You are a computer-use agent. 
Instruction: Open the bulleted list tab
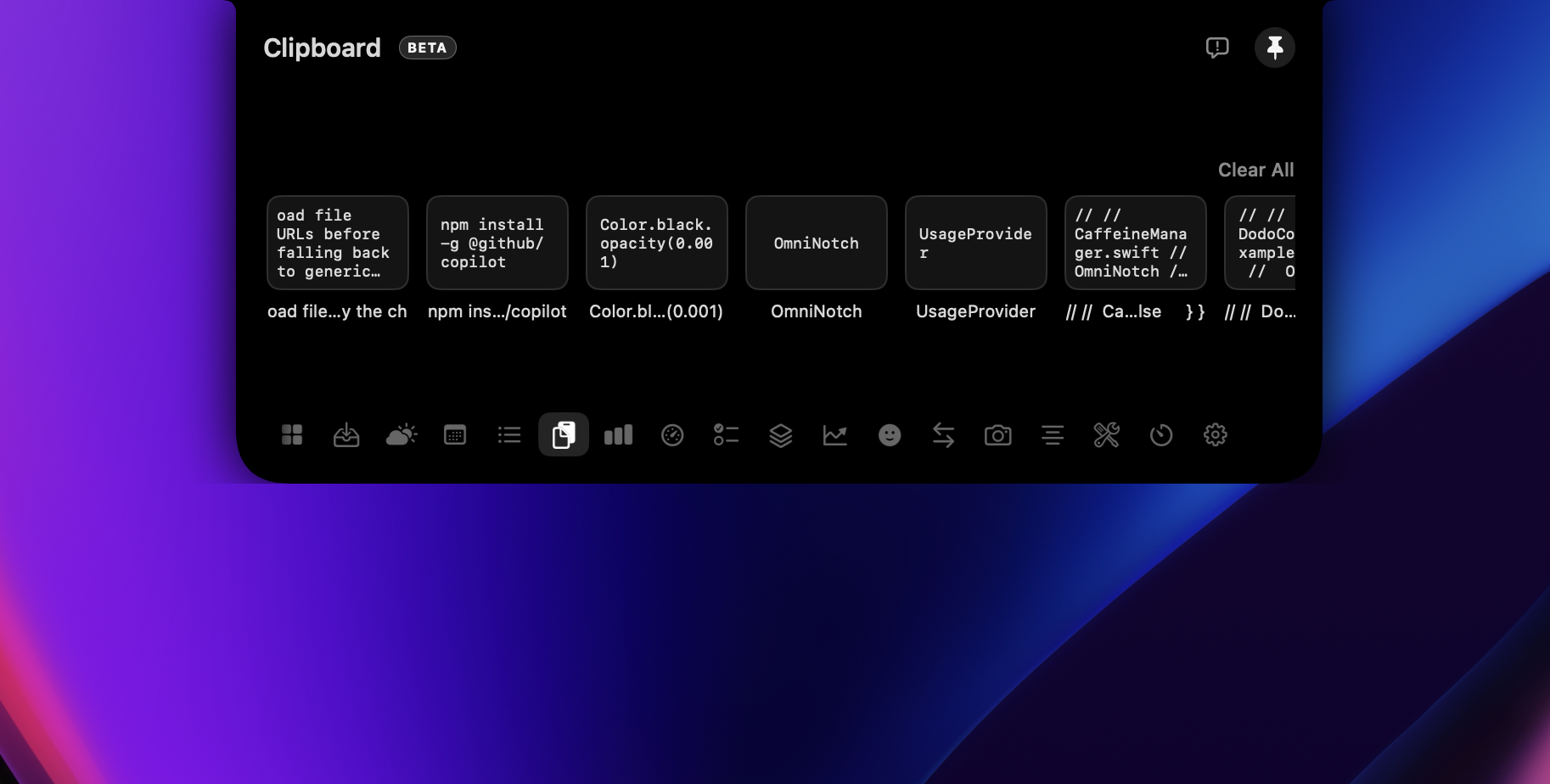[x=509, y=435]
